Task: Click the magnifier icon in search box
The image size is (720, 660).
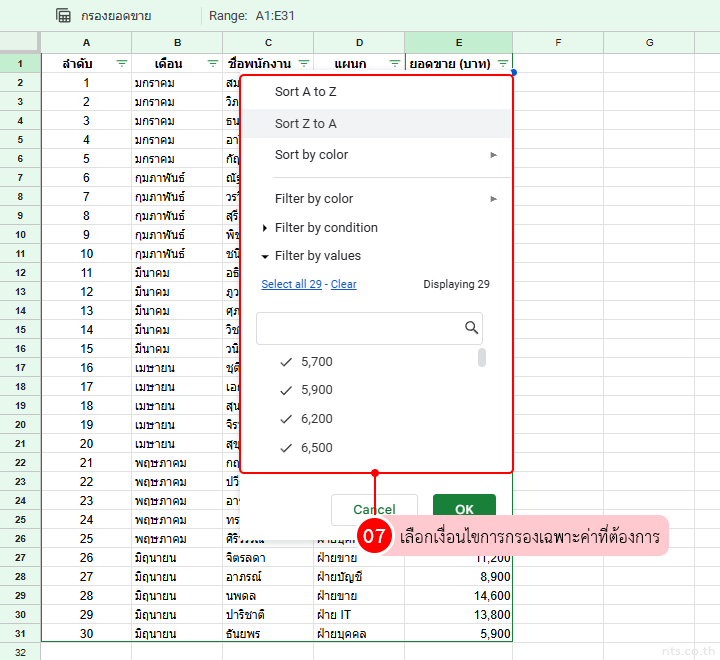Action: point(472,328)
